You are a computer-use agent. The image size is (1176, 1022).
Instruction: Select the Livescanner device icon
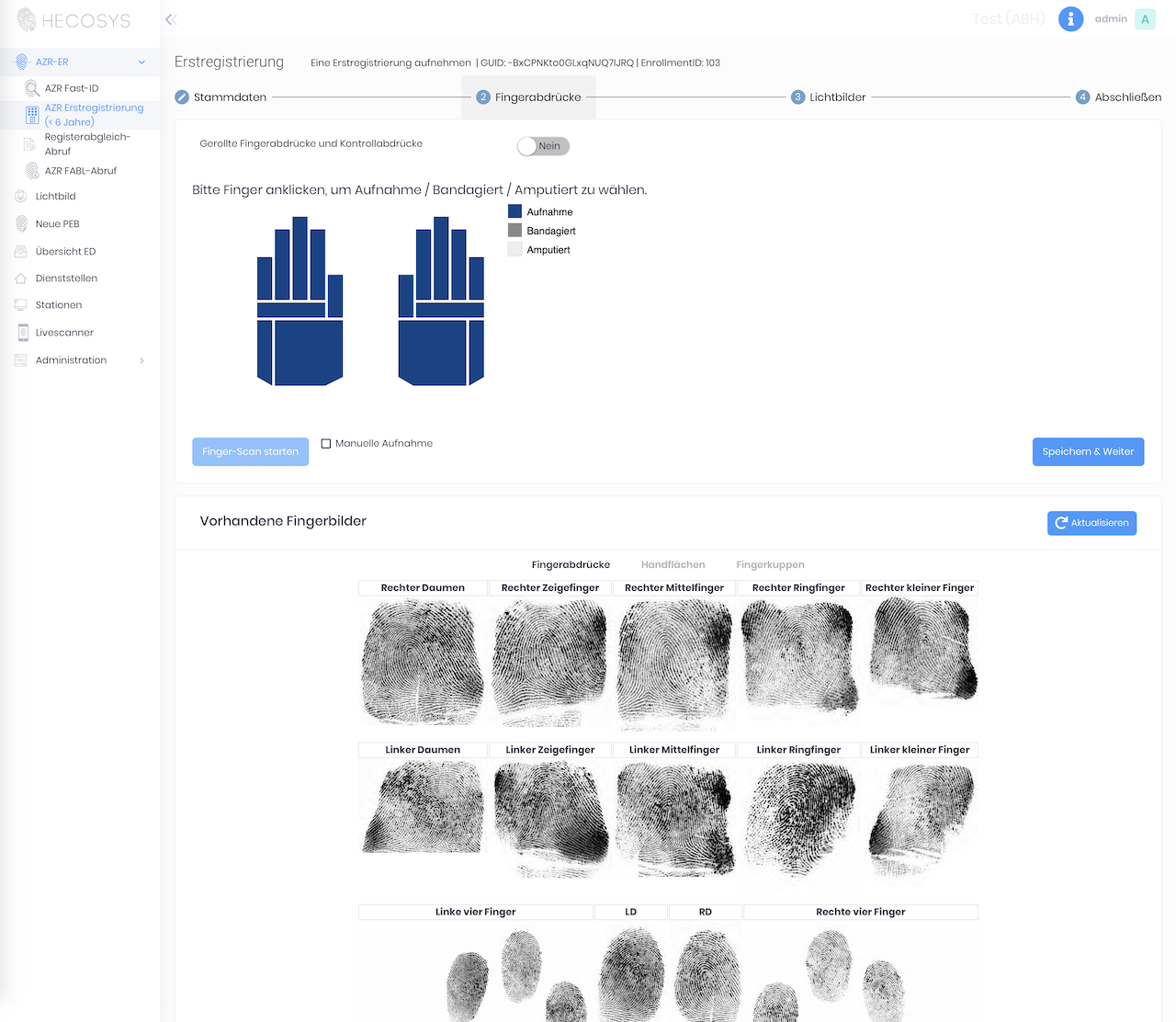[x=23, y=333]
